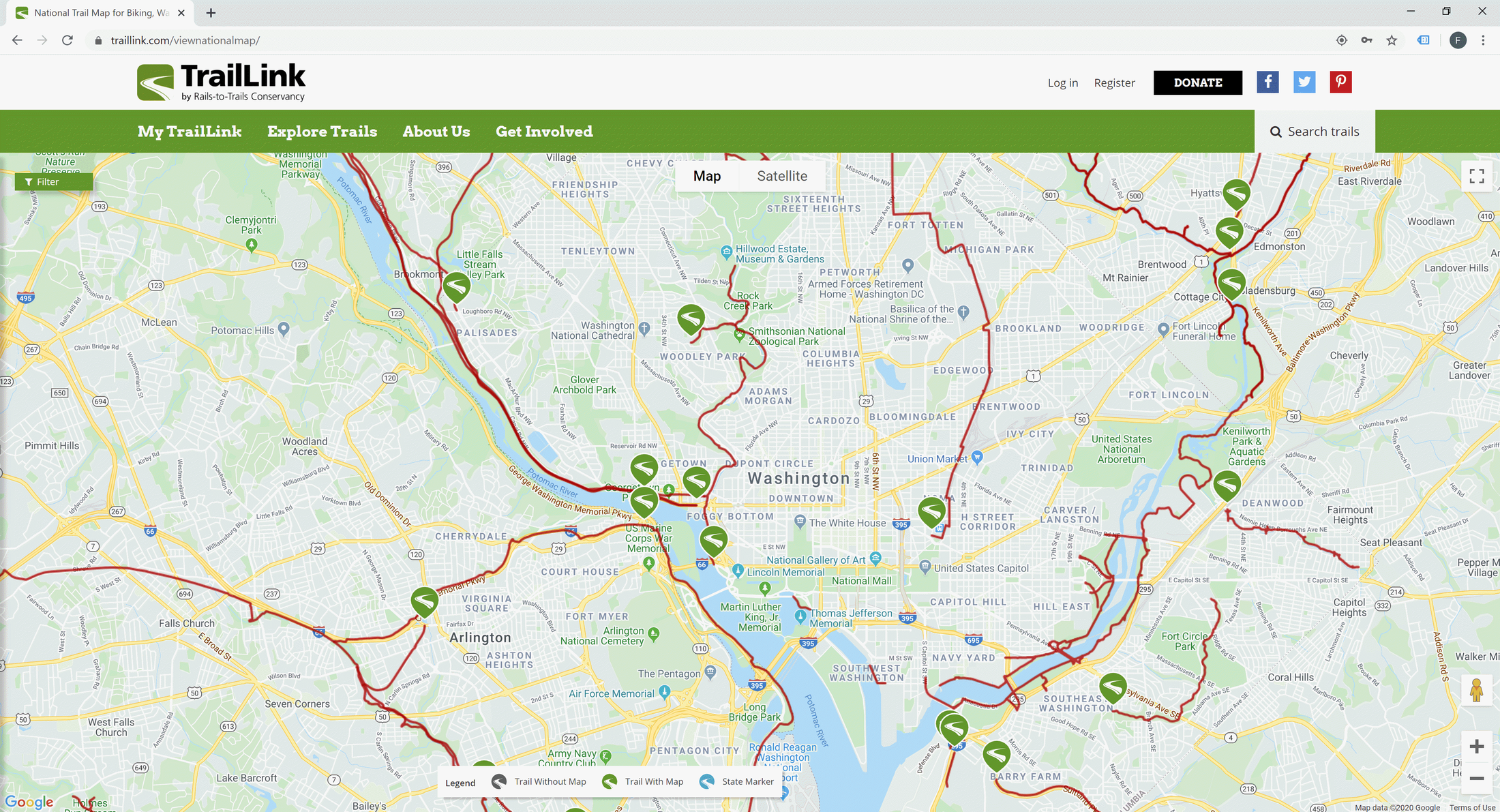The height and width of the screenshot is (812, 1500).
Task: Click trail marker near US Marine Corps War Memorial
Action: point(644,502)
